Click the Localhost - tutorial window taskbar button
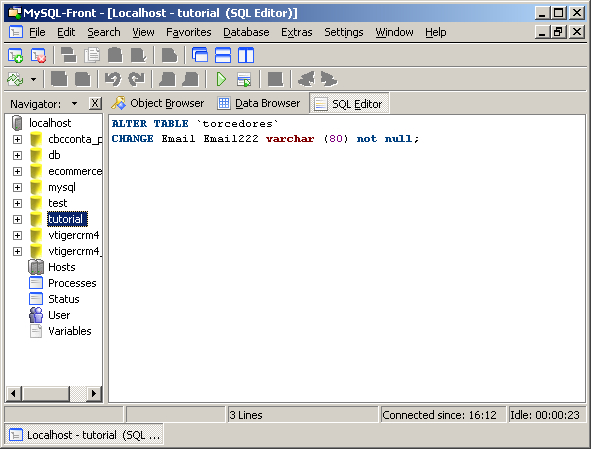Viewport: 591px width, 449px height. (x=84, y=435)
